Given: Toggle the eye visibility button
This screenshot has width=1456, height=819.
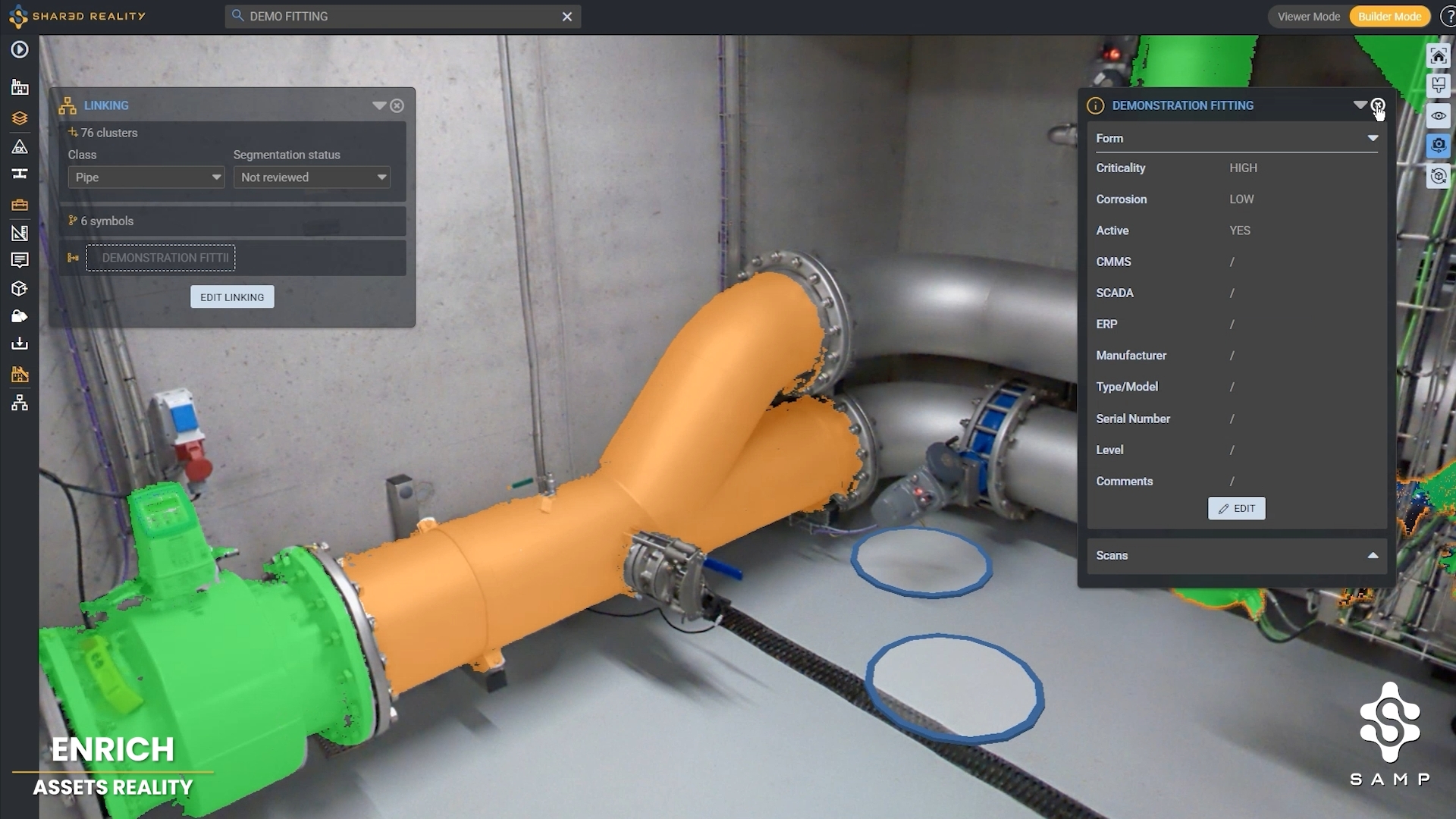Looking at the screenshot, I should coord(1438,116).
